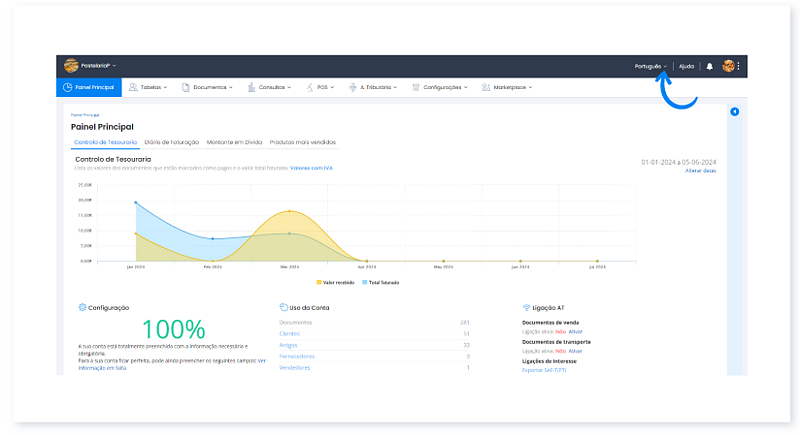Screen dimensions: 800x435
Task: Click the Marketplace icon
Action: click(x=486, y=87)
